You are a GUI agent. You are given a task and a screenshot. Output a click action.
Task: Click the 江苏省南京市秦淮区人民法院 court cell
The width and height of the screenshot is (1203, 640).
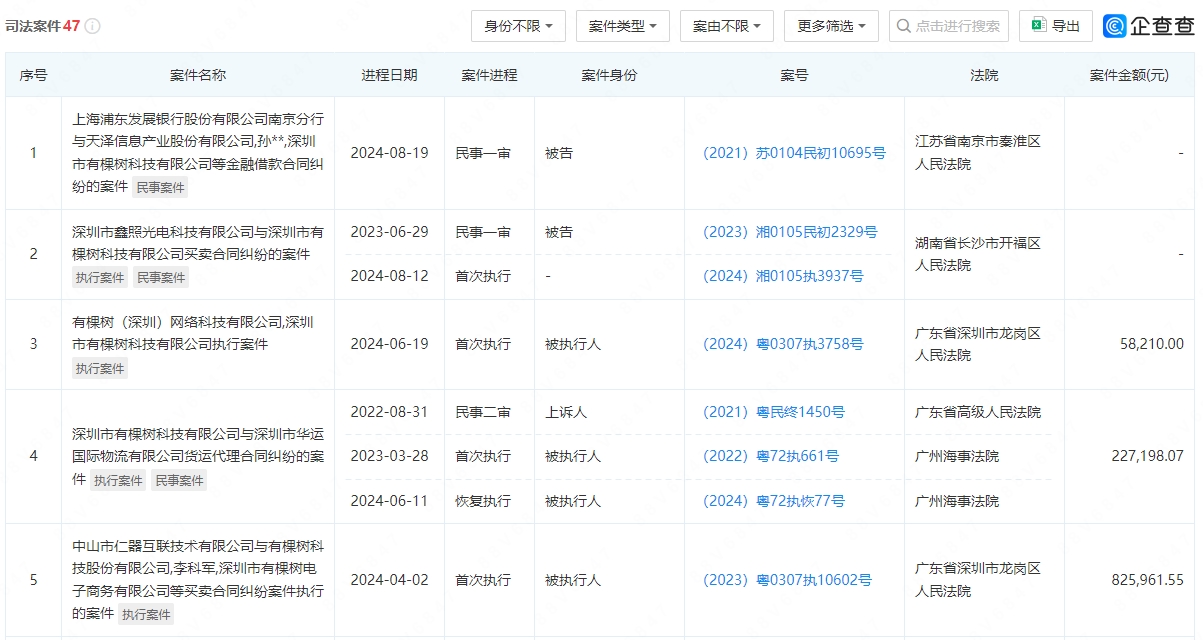978,153
